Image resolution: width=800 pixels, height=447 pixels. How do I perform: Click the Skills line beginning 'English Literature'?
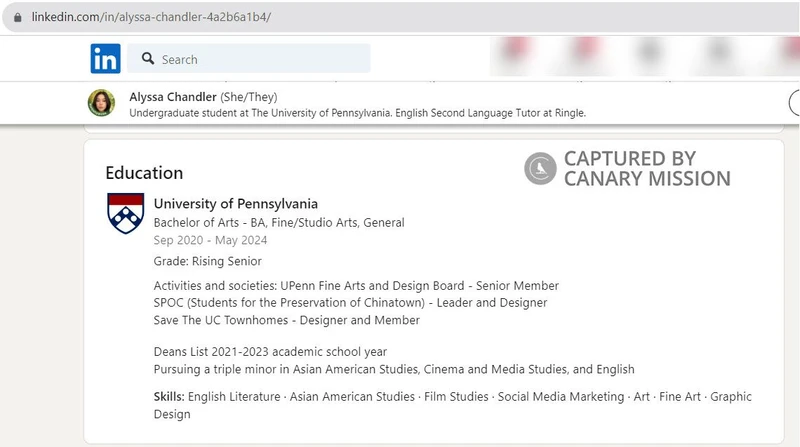453,405
